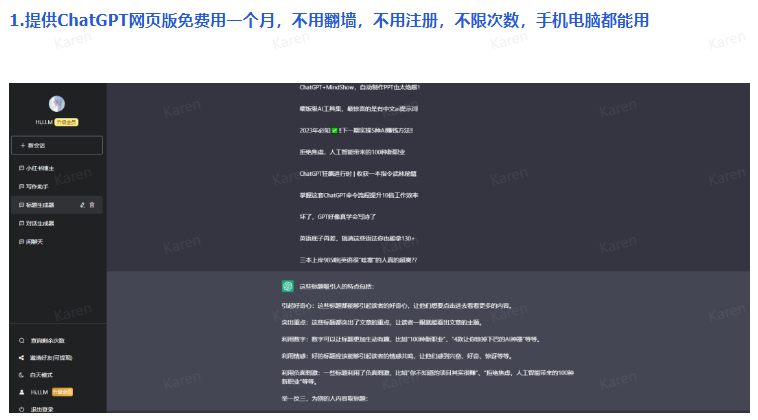Viewport: 758px width, 420px height.
Task: Click the green ChatGPT logo icon
Action: click(288, 286)
